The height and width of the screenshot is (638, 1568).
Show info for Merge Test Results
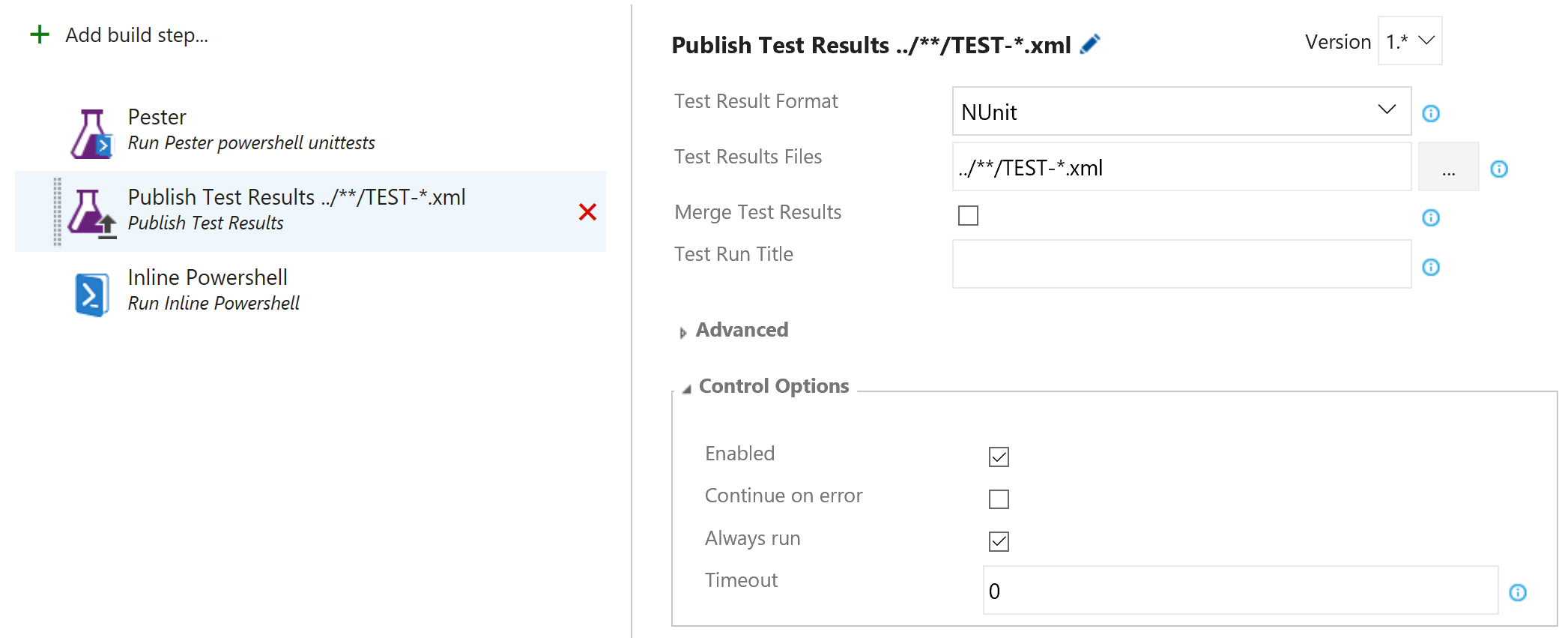(1431, 217)
